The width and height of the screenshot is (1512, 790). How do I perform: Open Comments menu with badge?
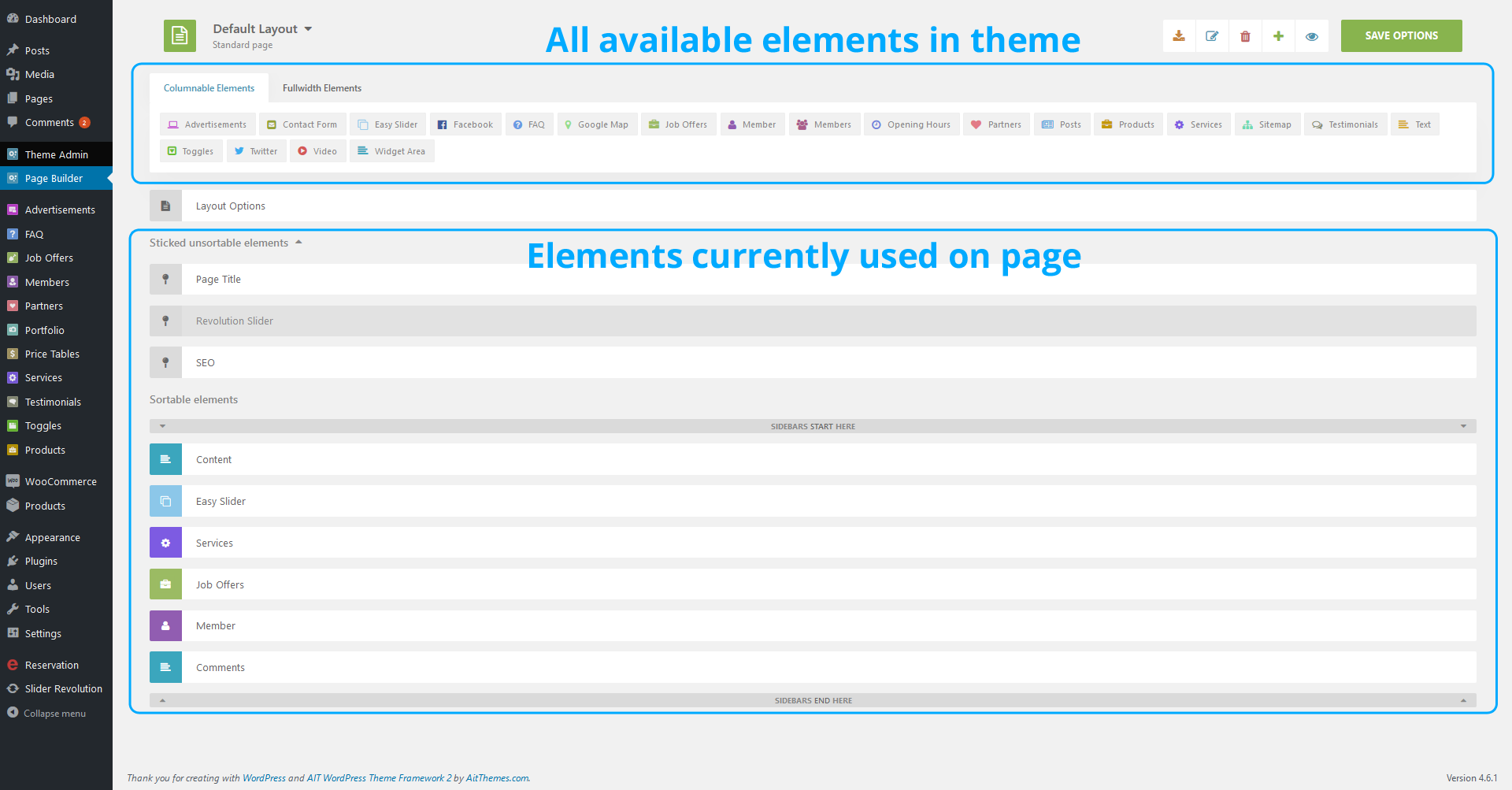coord(56,122)
